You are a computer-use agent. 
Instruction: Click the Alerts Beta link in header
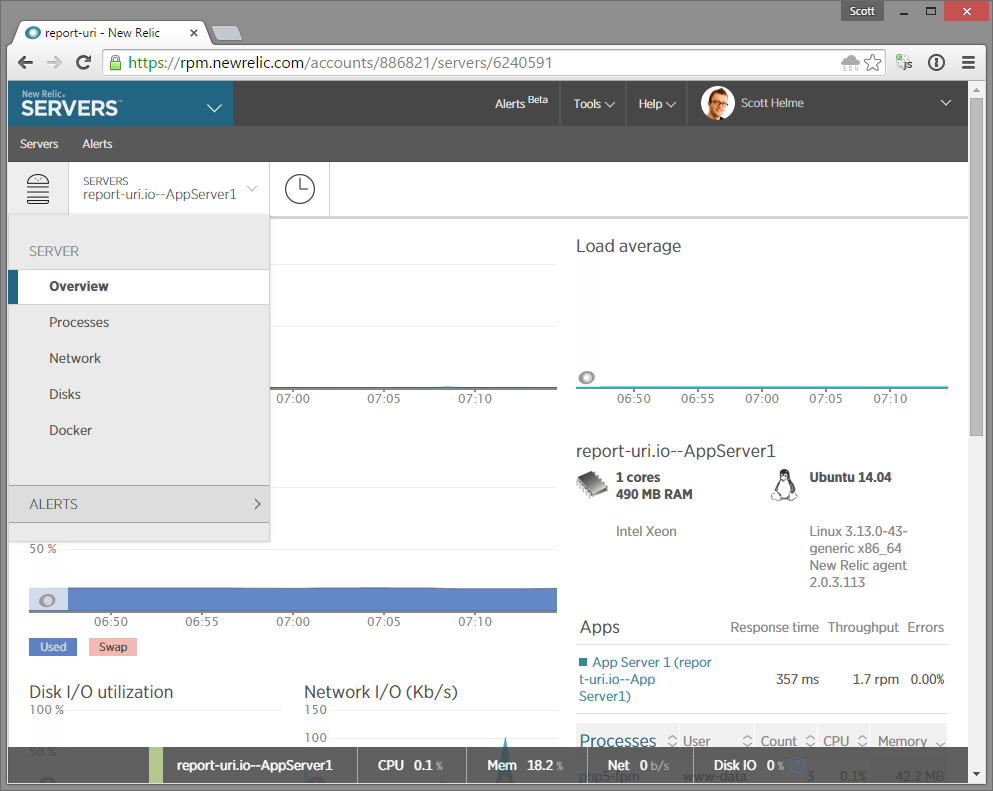pyautogui.click(x=521, y=103)
